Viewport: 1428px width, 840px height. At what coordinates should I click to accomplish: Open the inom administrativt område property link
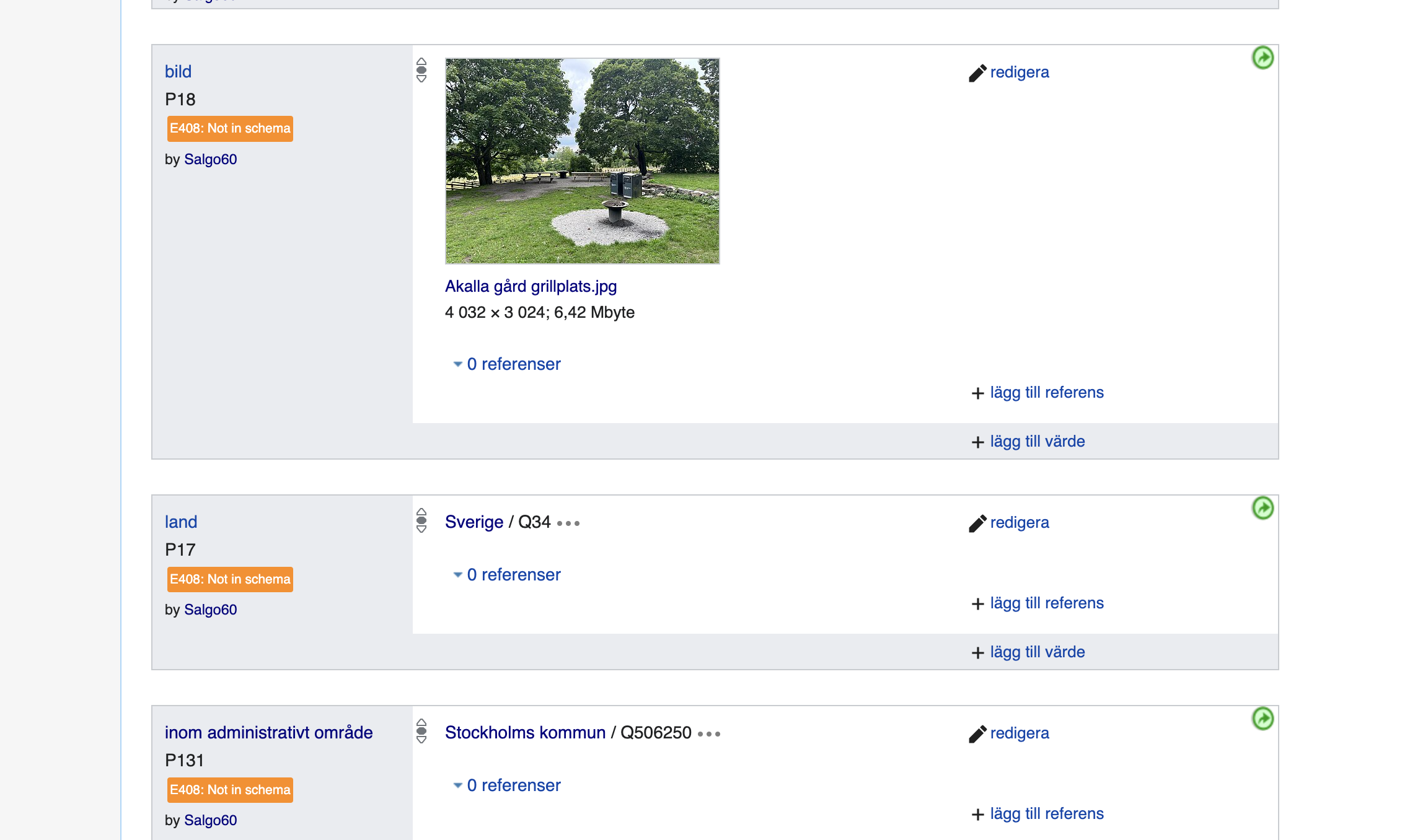pyautogui.click(x=268, y=733)
